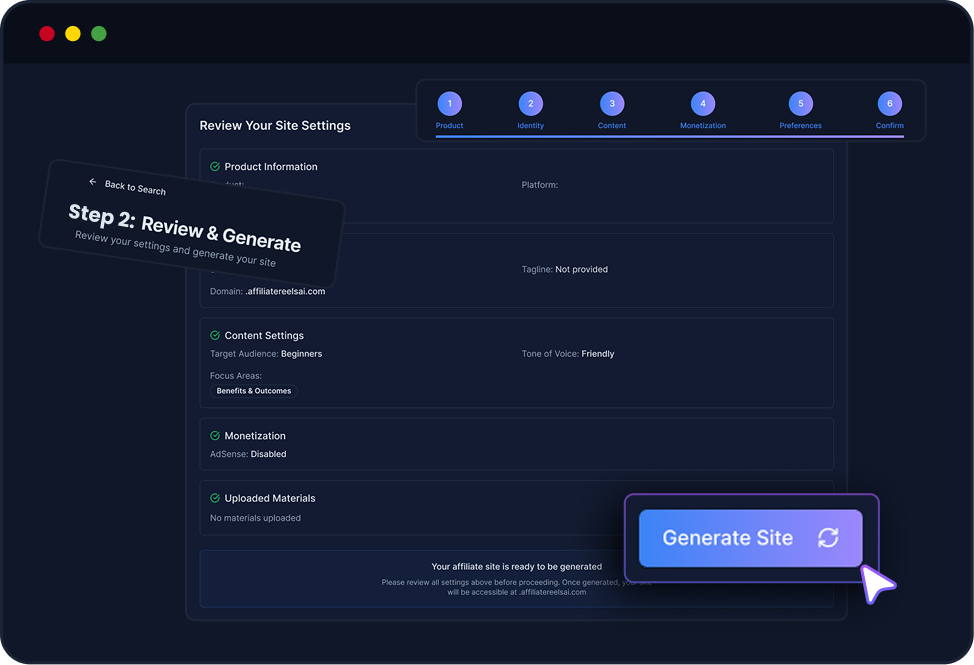Click the Monetization label in stepper
The height and width of the screenshot is (665, 974).
[702, 126]
